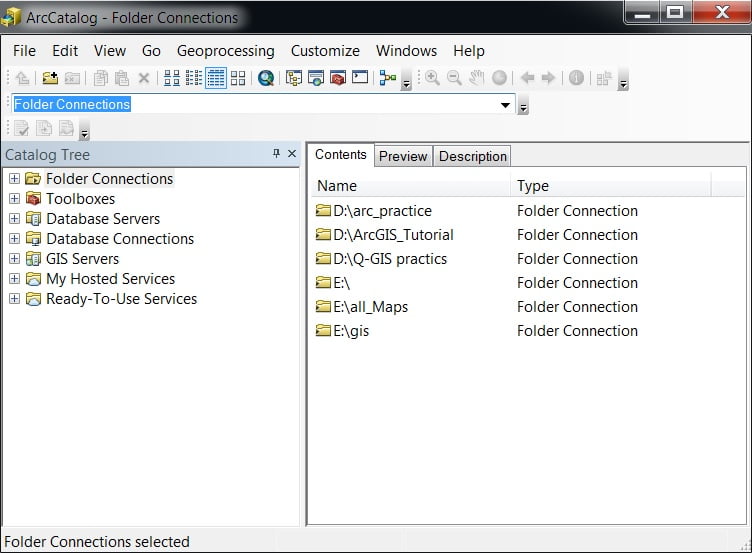Select D:\arc_practice folder connection
Viewport: 752px width, 553px height.
(x=374, y=211)
